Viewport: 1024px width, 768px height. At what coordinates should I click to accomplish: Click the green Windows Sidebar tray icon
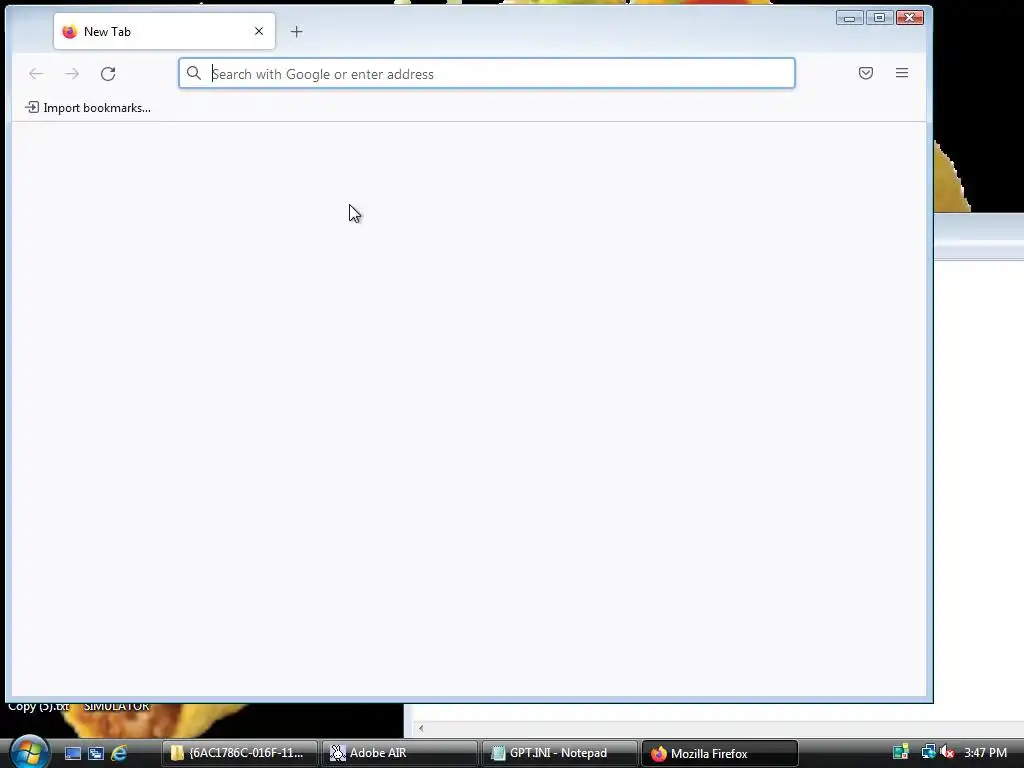[x=901, y=753]
